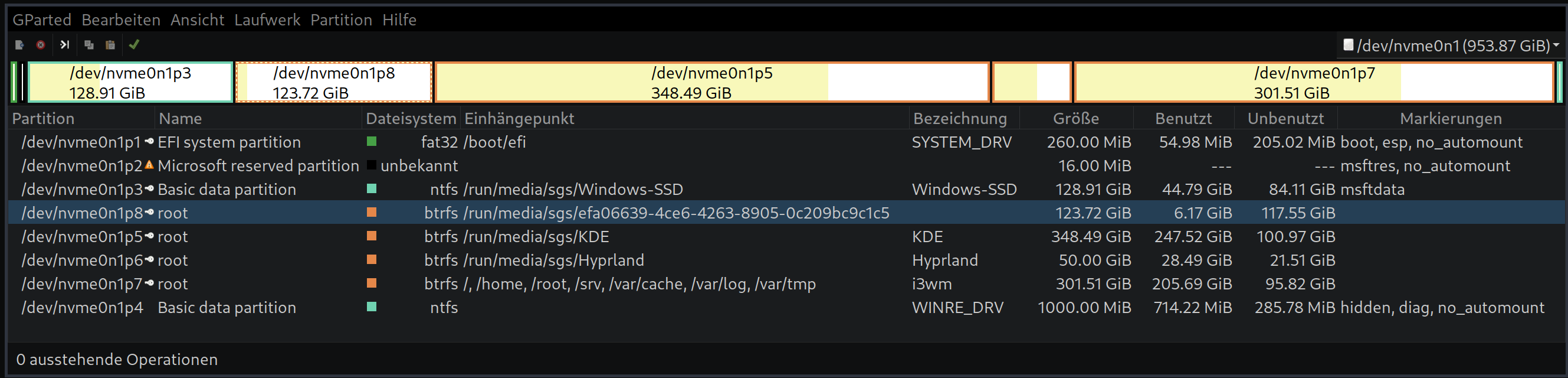1568x378 pixels.
Task: Click the orange btrfs square in i3wm row
Action: pyautogui.click(x=372, y=283)
